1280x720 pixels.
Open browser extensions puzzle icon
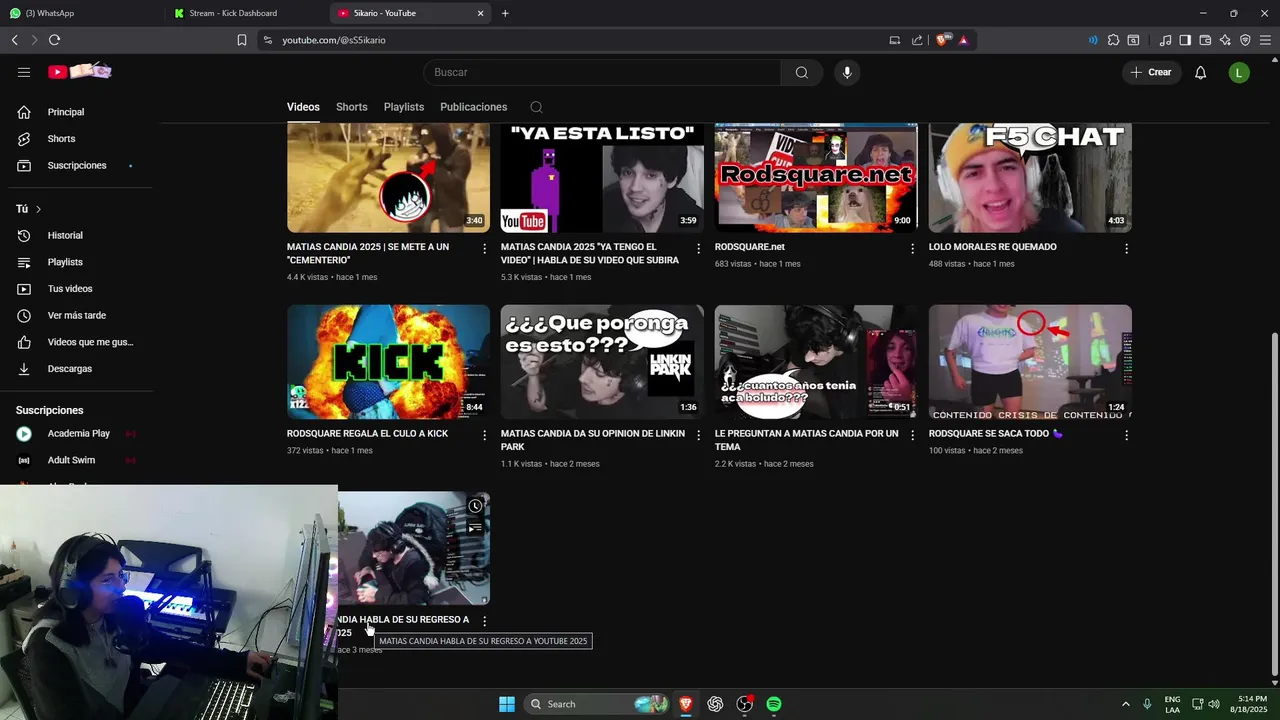[1113, 40]
